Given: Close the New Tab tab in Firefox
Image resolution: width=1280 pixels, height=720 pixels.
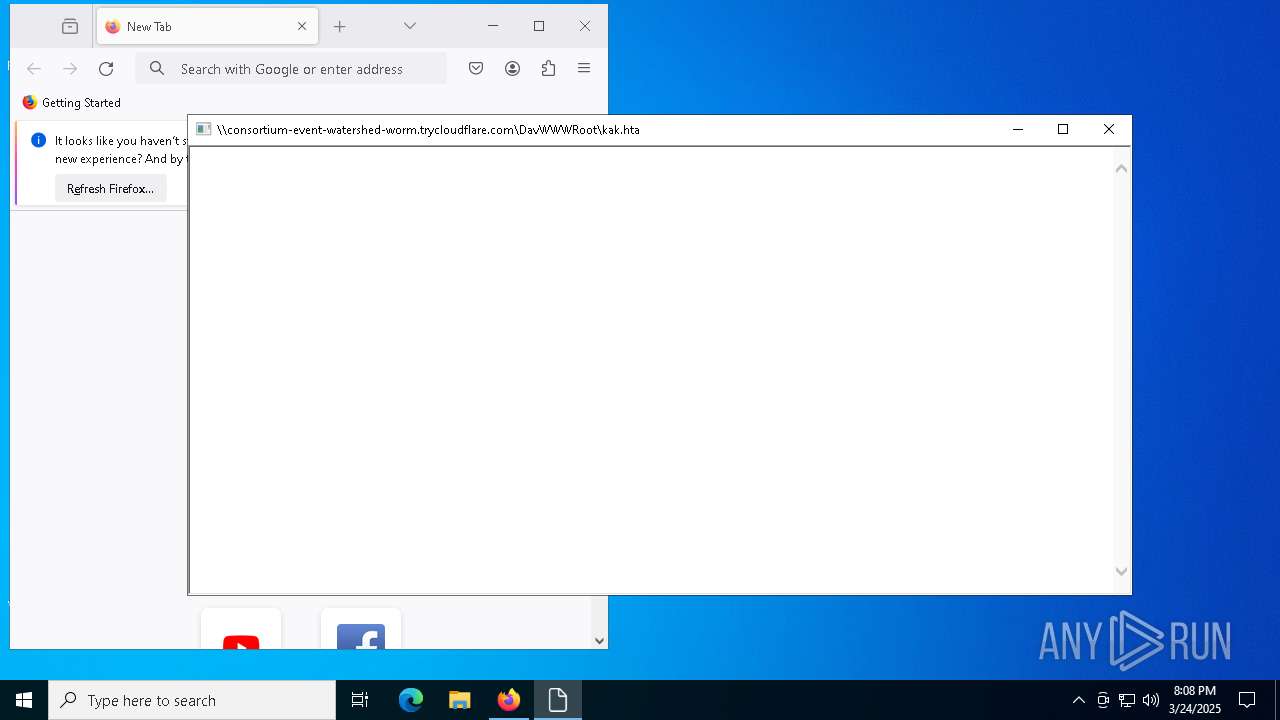Looking at the screenshot, I should [302, 27].
